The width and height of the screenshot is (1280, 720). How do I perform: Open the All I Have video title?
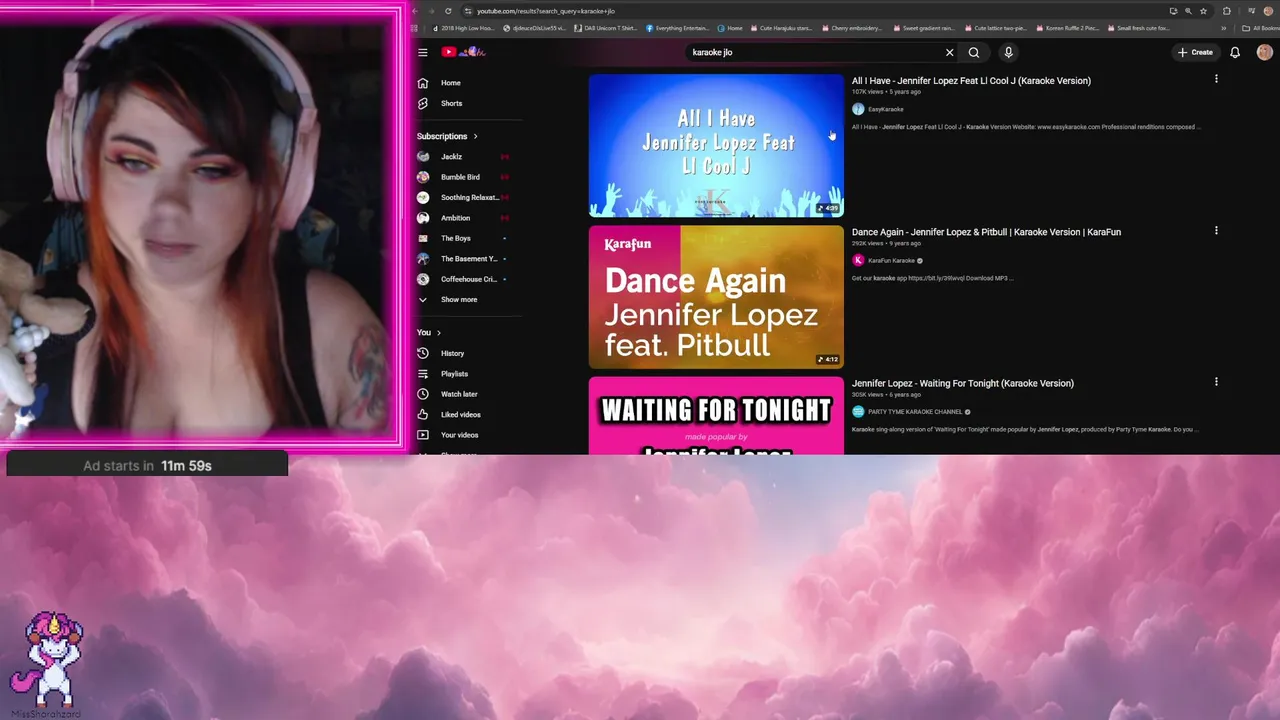point(971,81)
